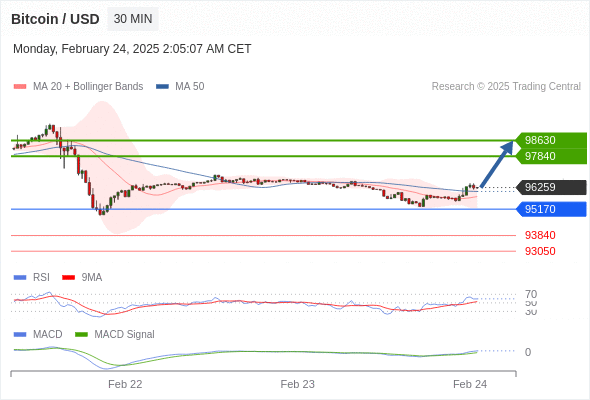Select the 98630 green resistance label
The width and height of the screenshot is (590, 400).
[x=551, y=140]
